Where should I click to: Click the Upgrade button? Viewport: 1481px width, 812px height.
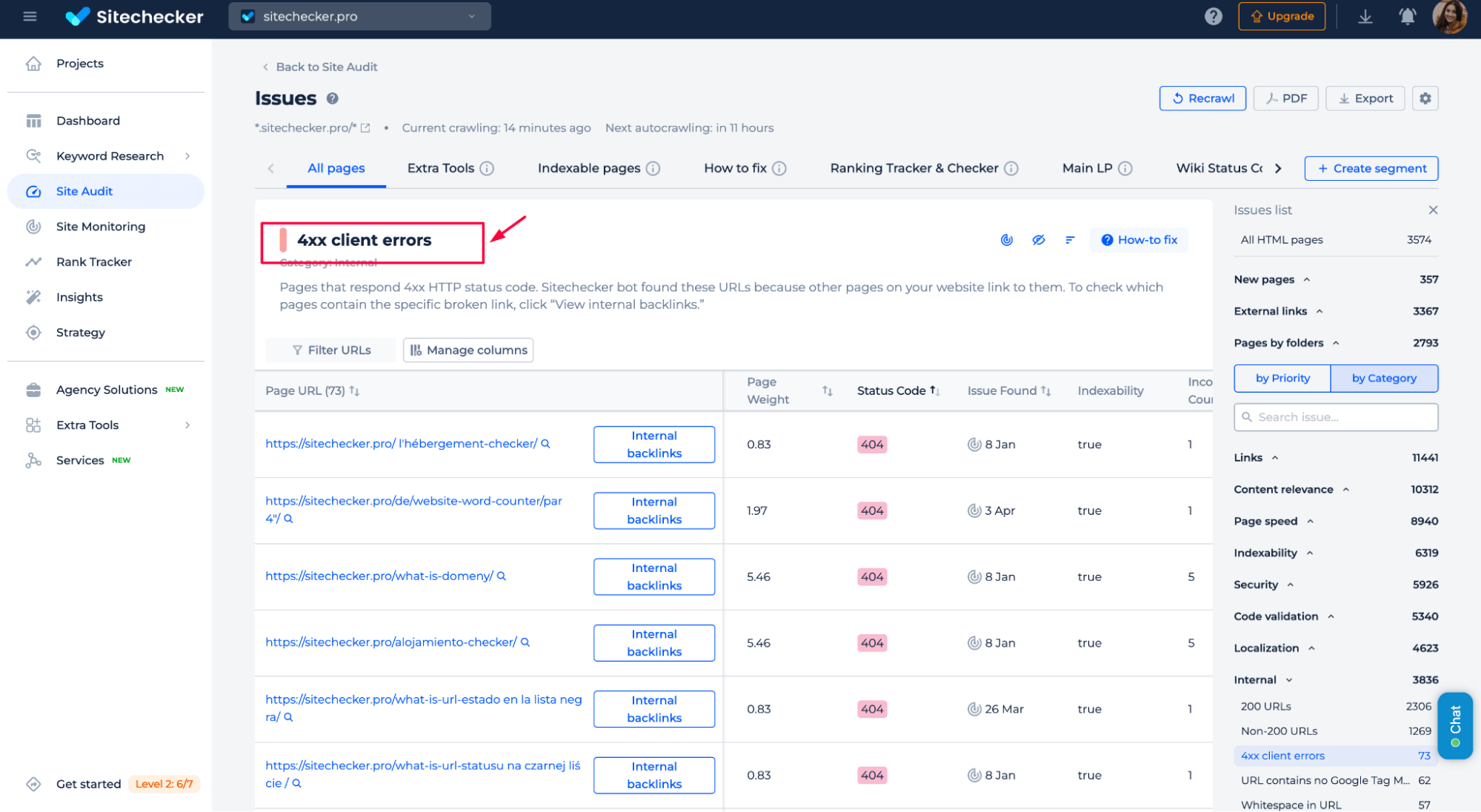point(1282,16)
